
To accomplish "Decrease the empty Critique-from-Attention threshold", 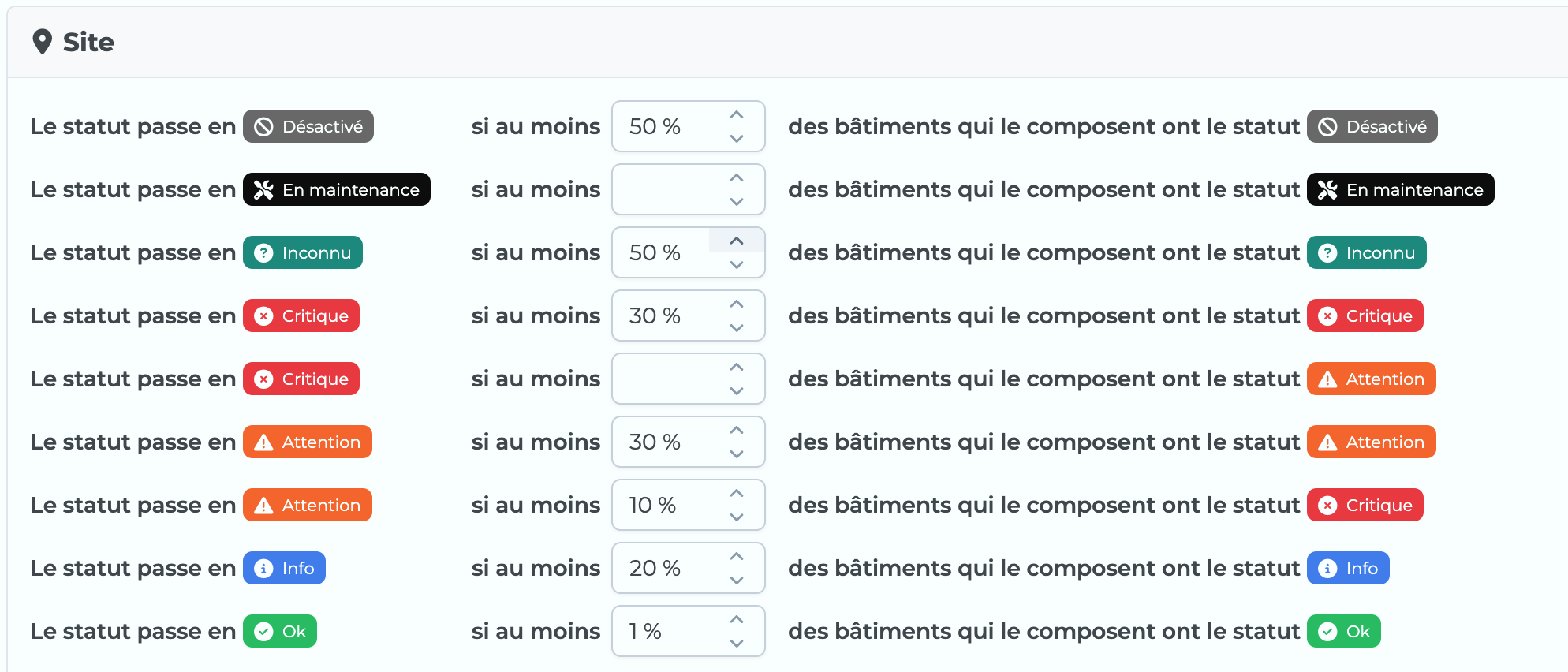I will pyautogui.click(x=737, y=390).
